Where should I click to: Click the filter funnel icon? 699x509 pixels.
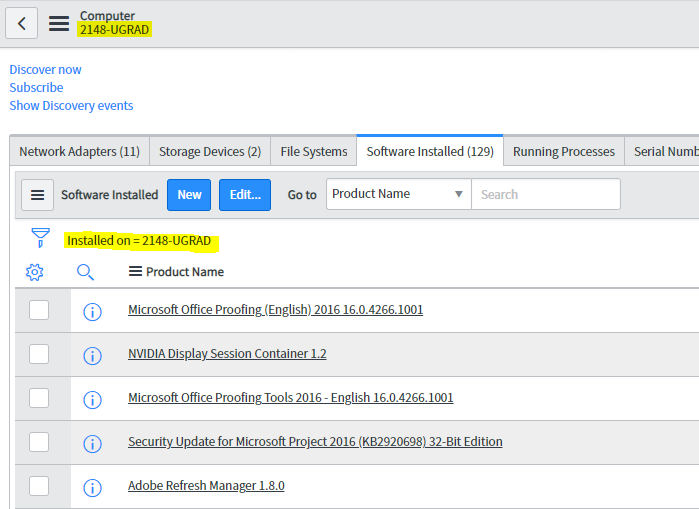coord(40,238)
